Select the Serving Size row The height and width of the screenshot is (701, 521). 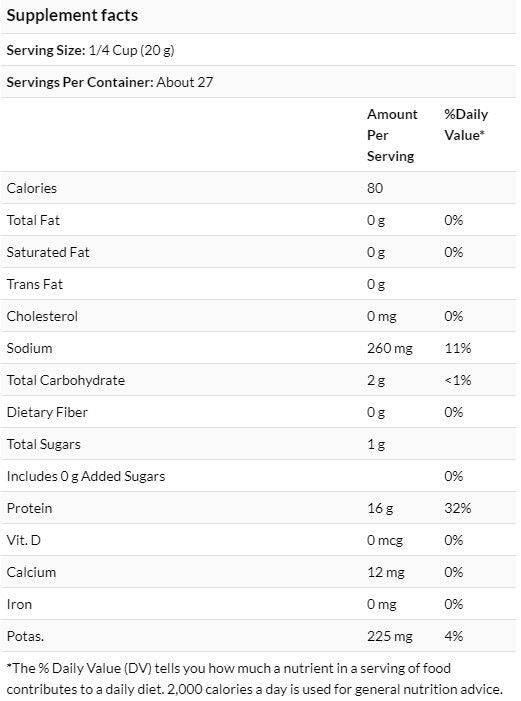pyautogui.click(x=258, y=50)
